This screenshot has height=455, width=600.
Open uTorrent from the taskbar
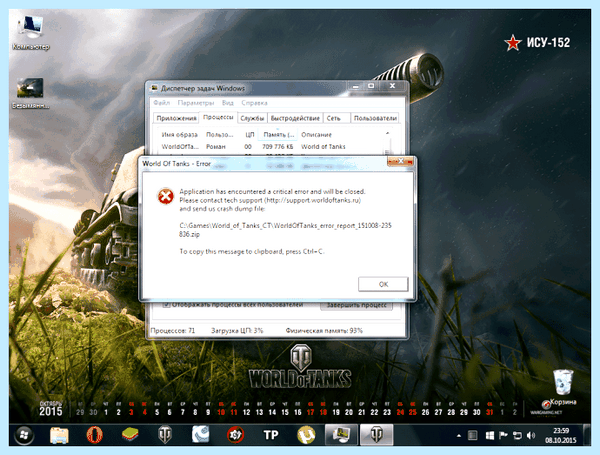tap(306, 435)
